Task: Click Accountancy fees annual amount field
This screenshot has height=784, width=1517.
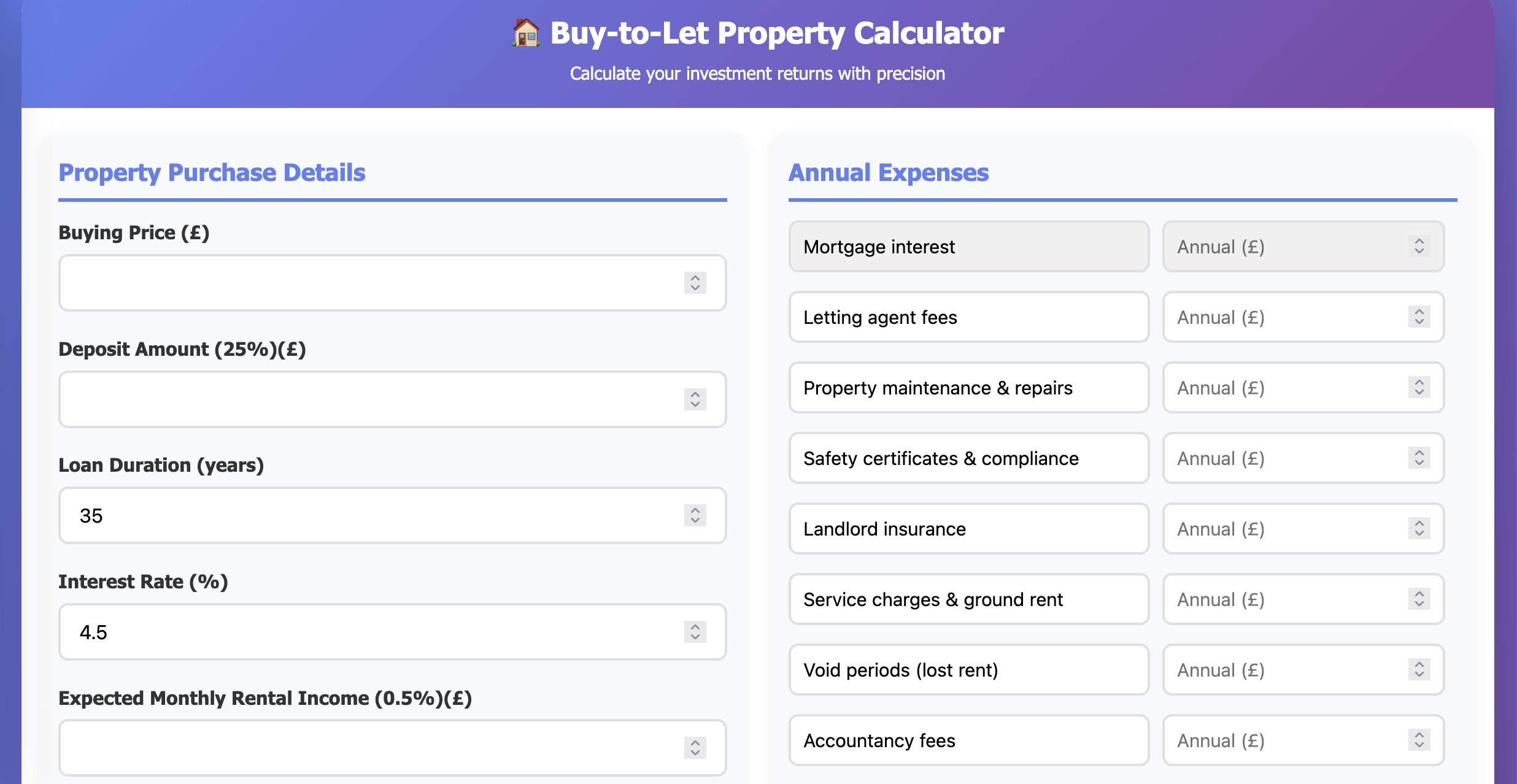Action: point(1289,740)
